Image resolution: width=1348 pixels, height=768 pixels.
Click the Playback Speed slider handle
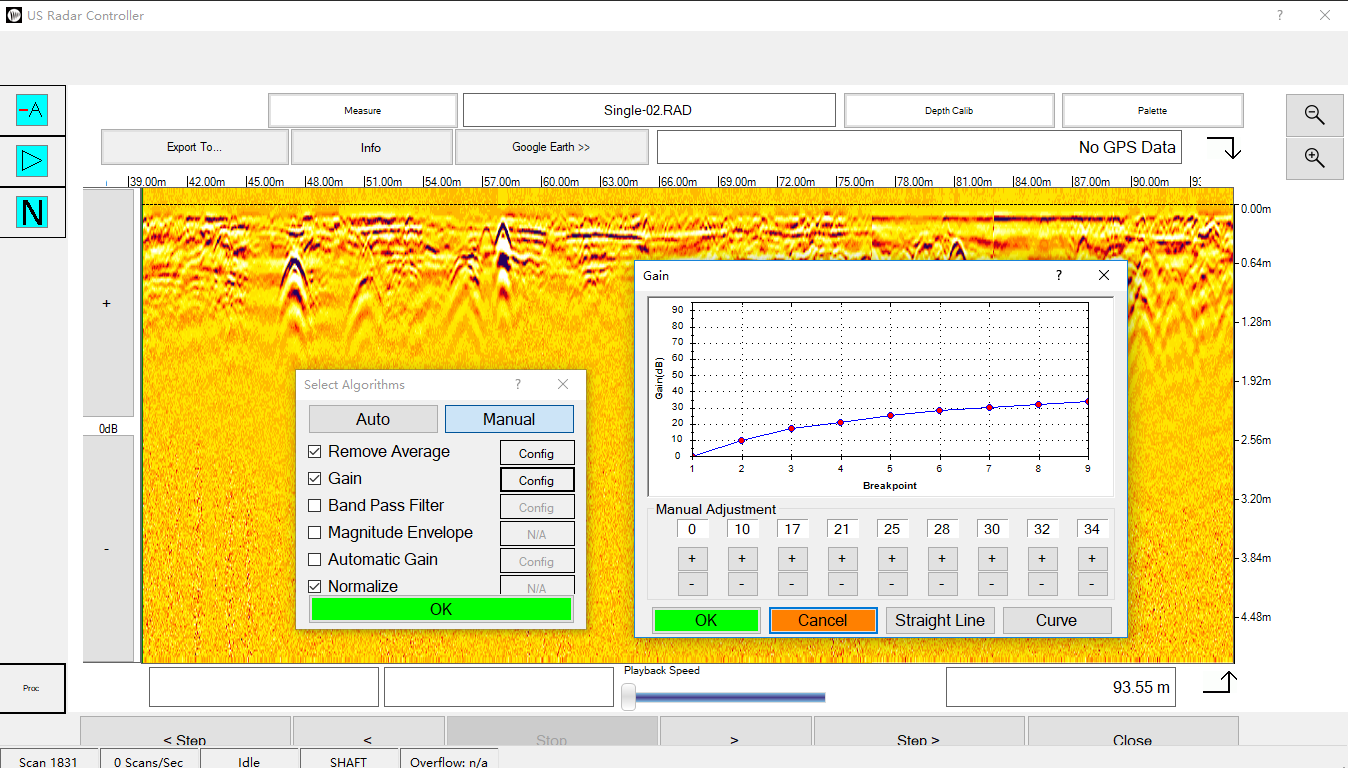pyautogui.click(x=628, y=696)
